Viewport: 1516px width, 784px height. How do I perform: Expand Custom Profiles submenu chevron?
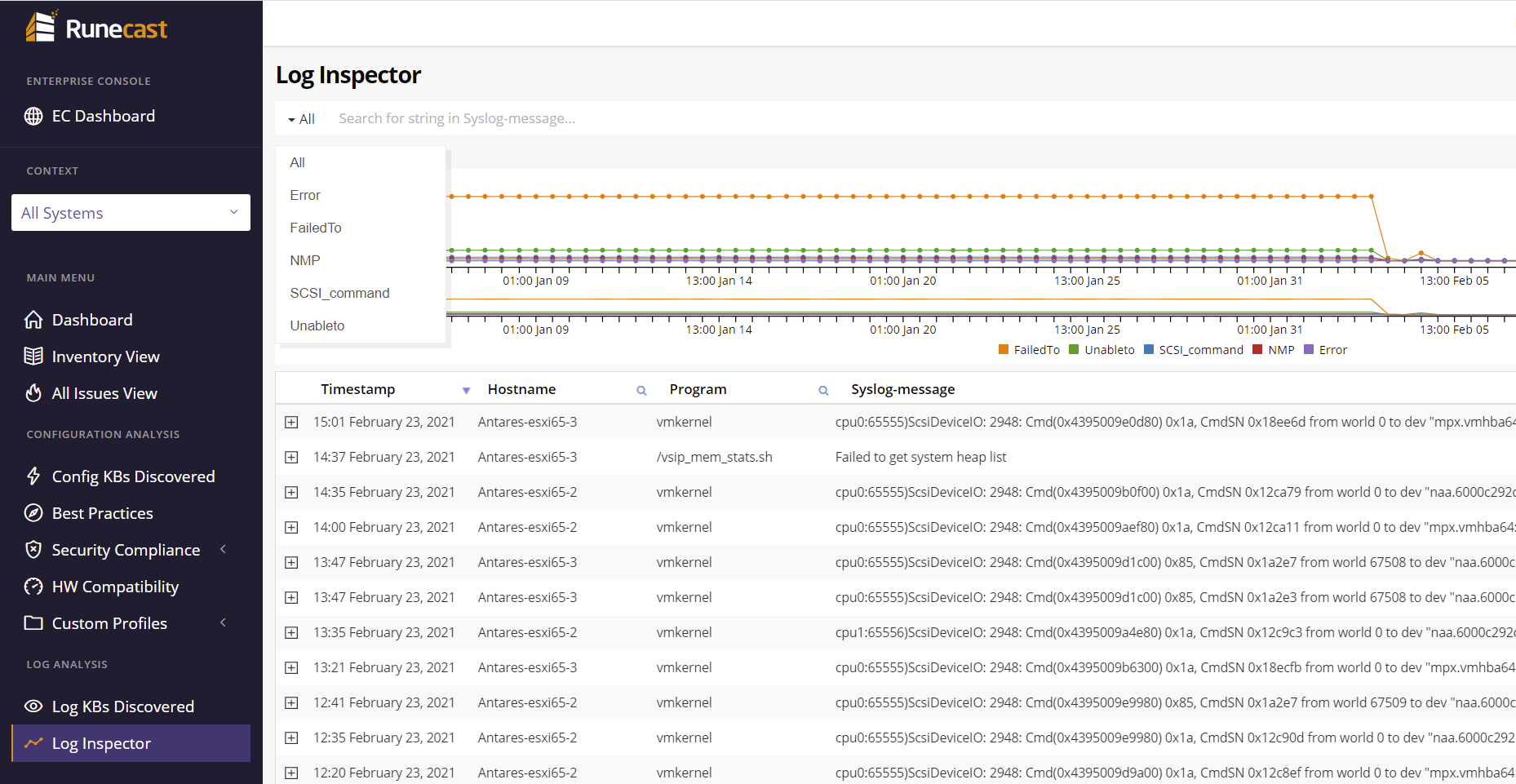223,622
